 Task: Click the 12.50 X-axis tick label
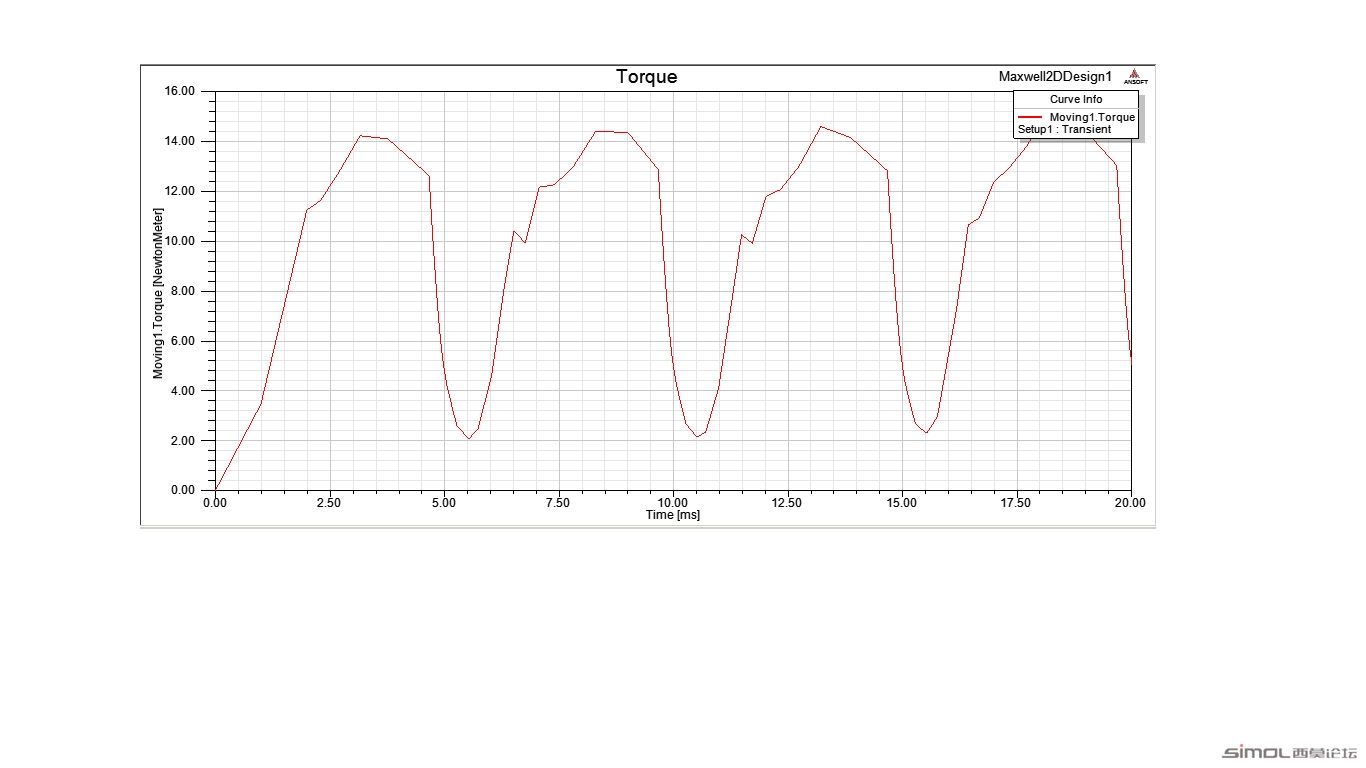[x=788, y=502]
